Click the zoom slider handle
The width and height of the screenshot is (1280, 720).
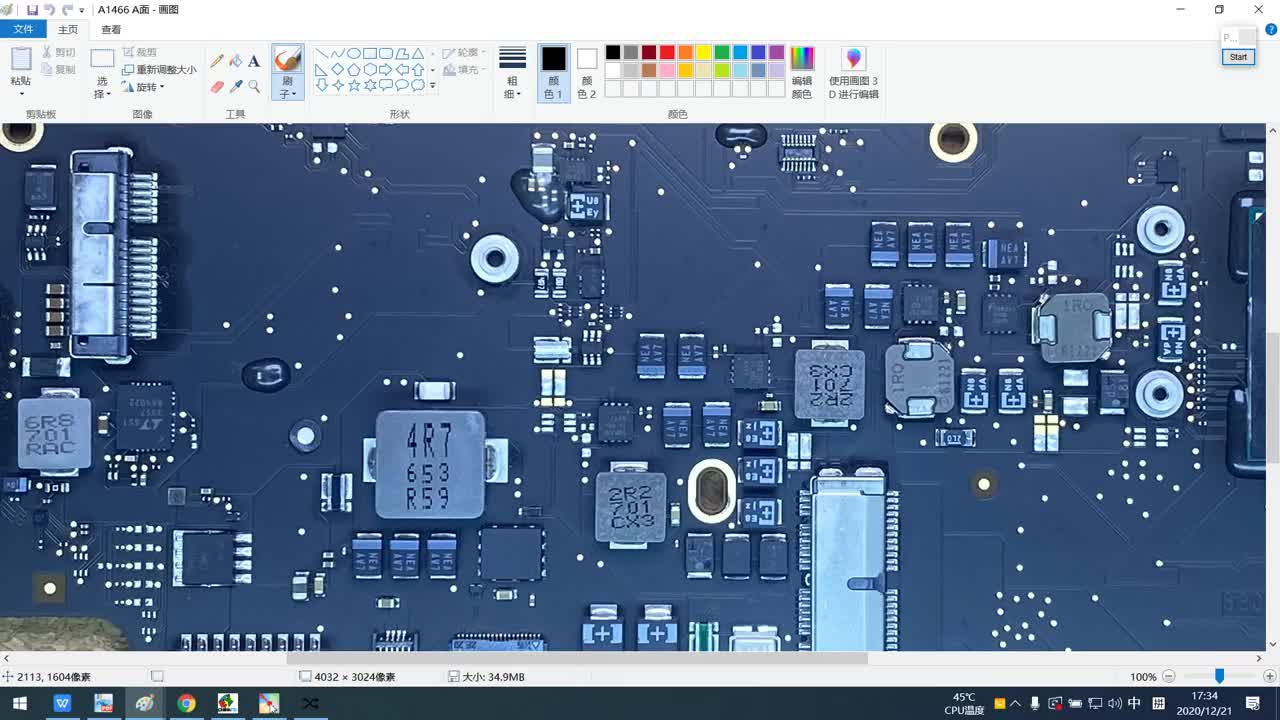click(x=1219, y=677)
